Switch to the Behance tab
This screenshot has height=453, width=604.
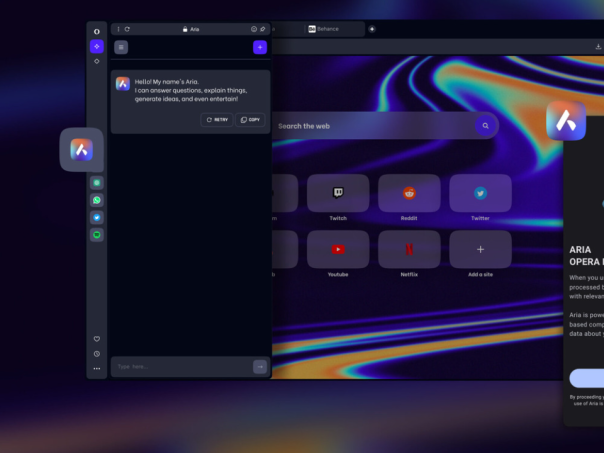323,29
